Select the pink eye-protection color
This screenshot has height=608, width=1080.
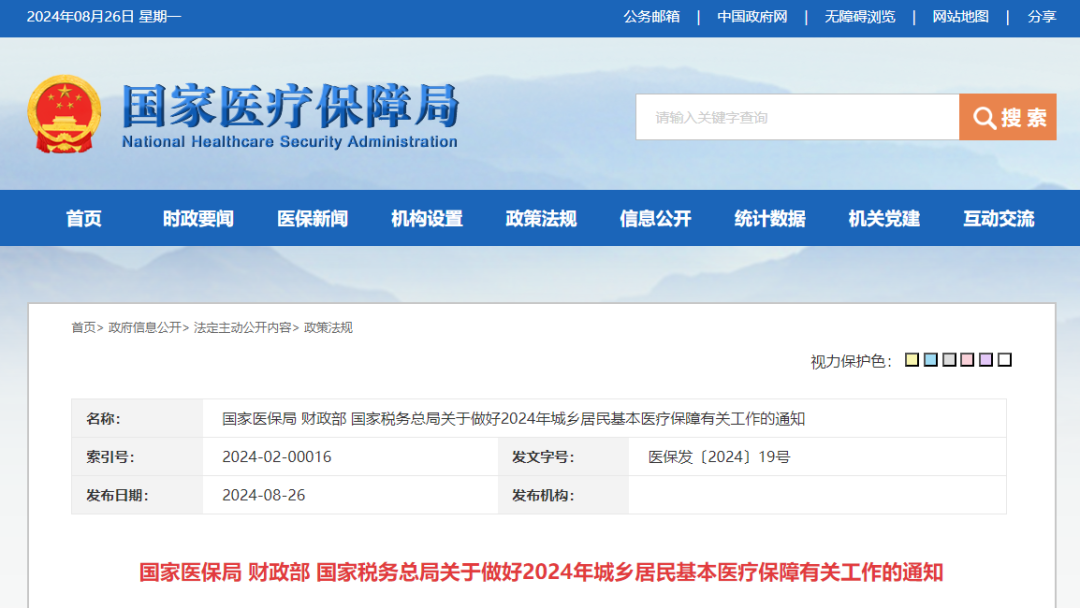967,359
